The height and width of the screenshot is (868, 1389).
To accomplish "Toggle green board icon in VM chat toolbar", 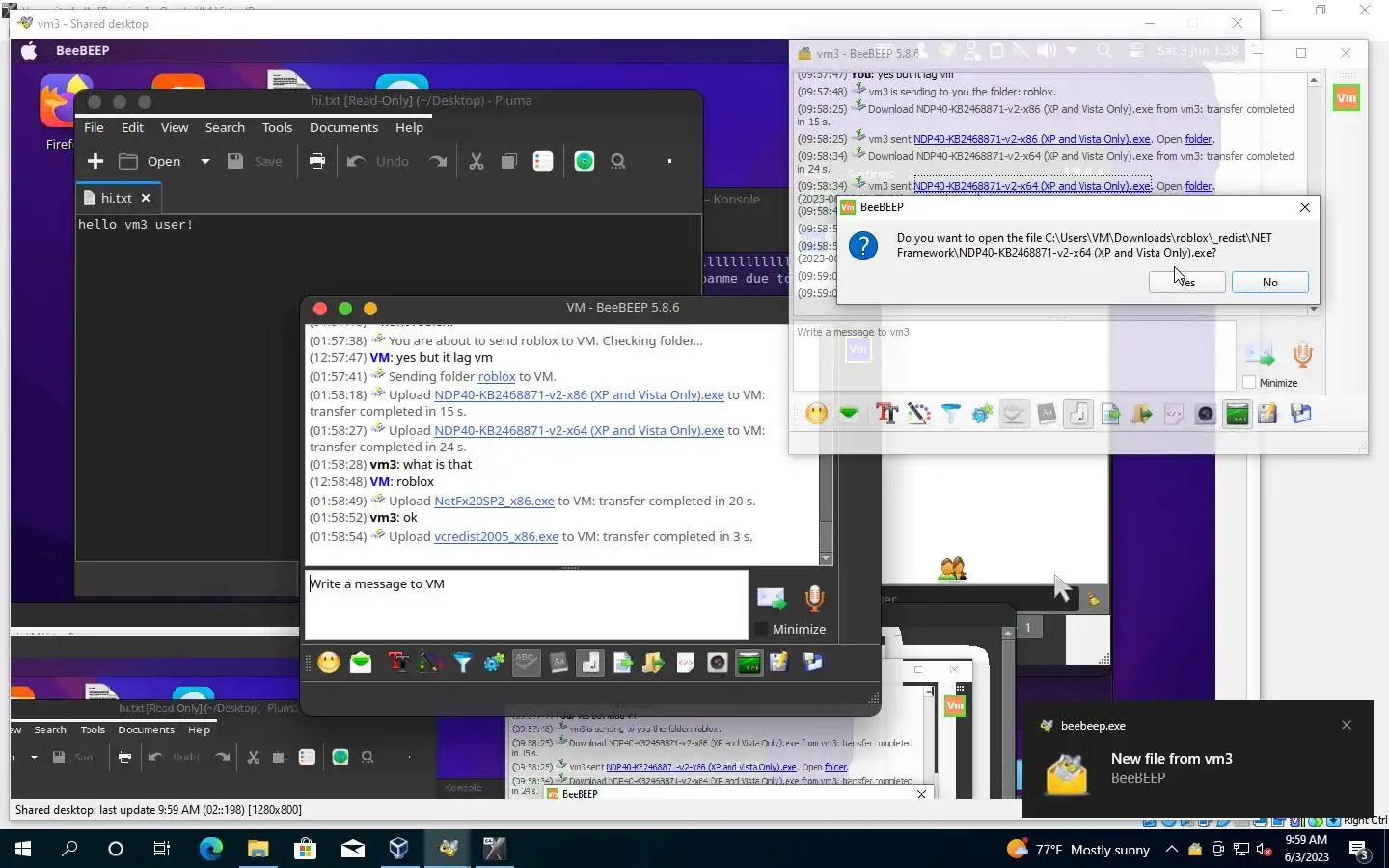I will (749, 663).
